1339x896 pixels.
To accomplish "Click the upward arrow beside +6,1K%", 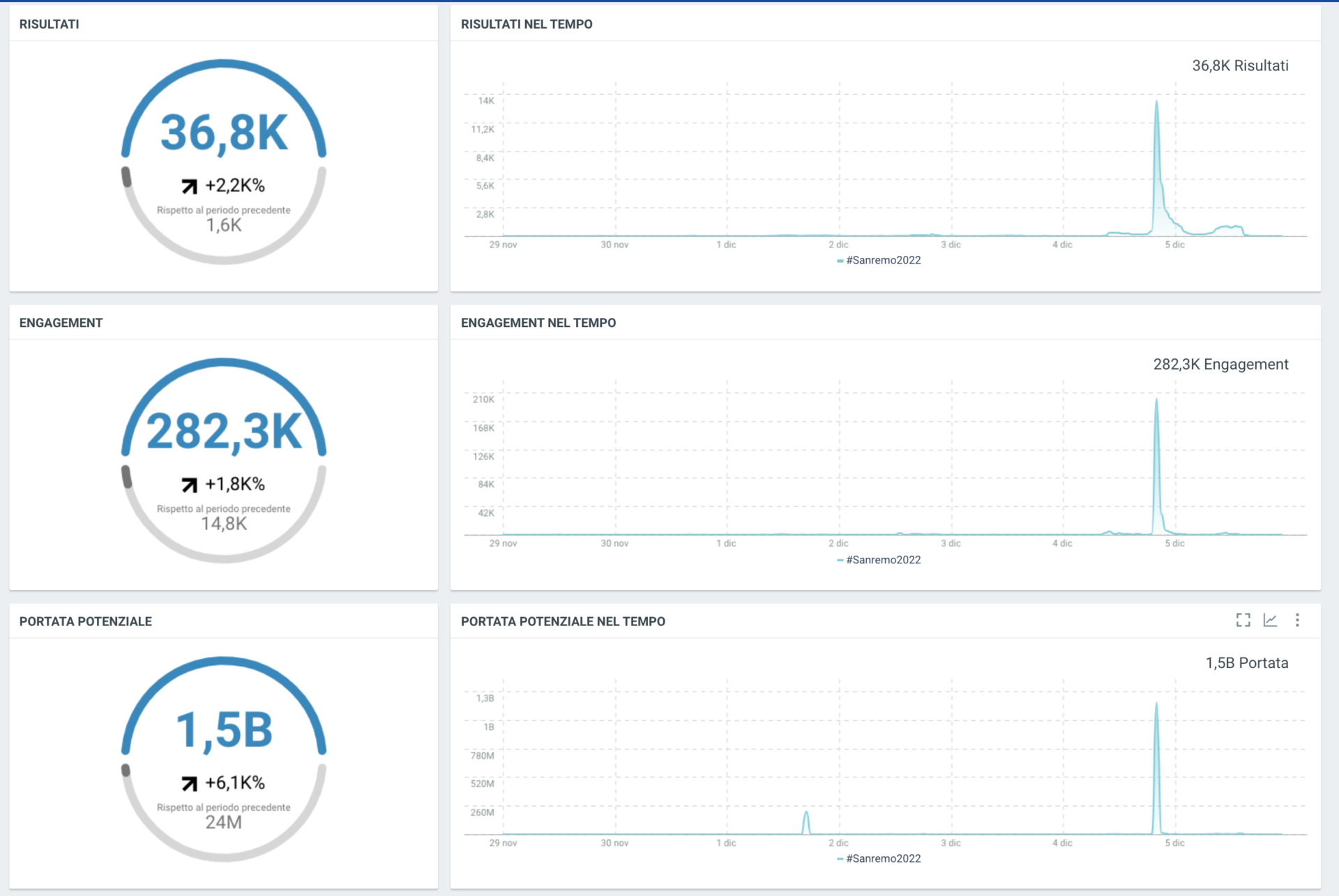I will 189,784.
